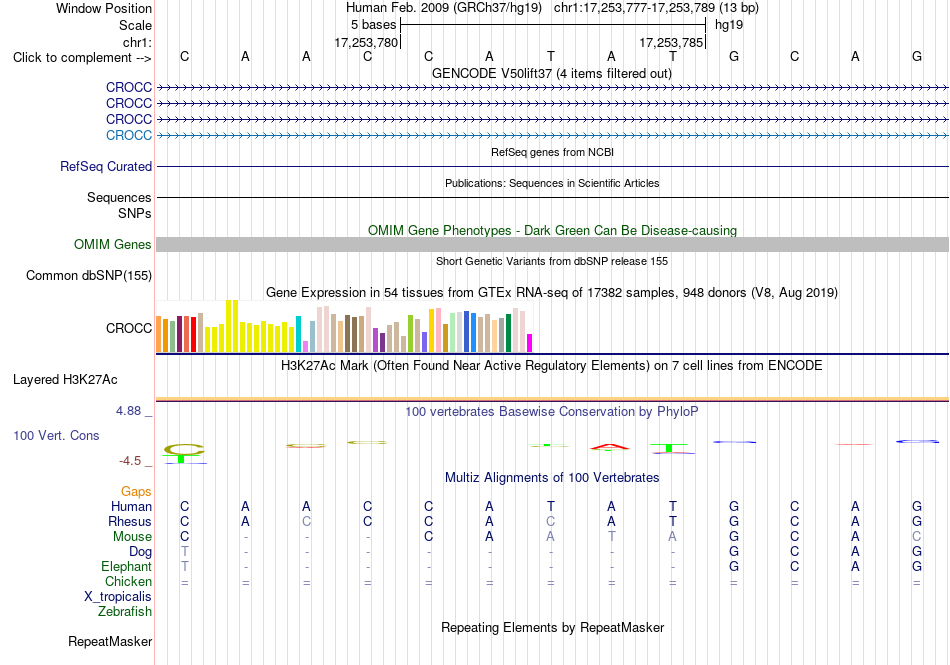The height and width of the screenshot is (665, 950).
Task: Click the 17,253,780 ruler coordinate
Action: tap(367, 43)
